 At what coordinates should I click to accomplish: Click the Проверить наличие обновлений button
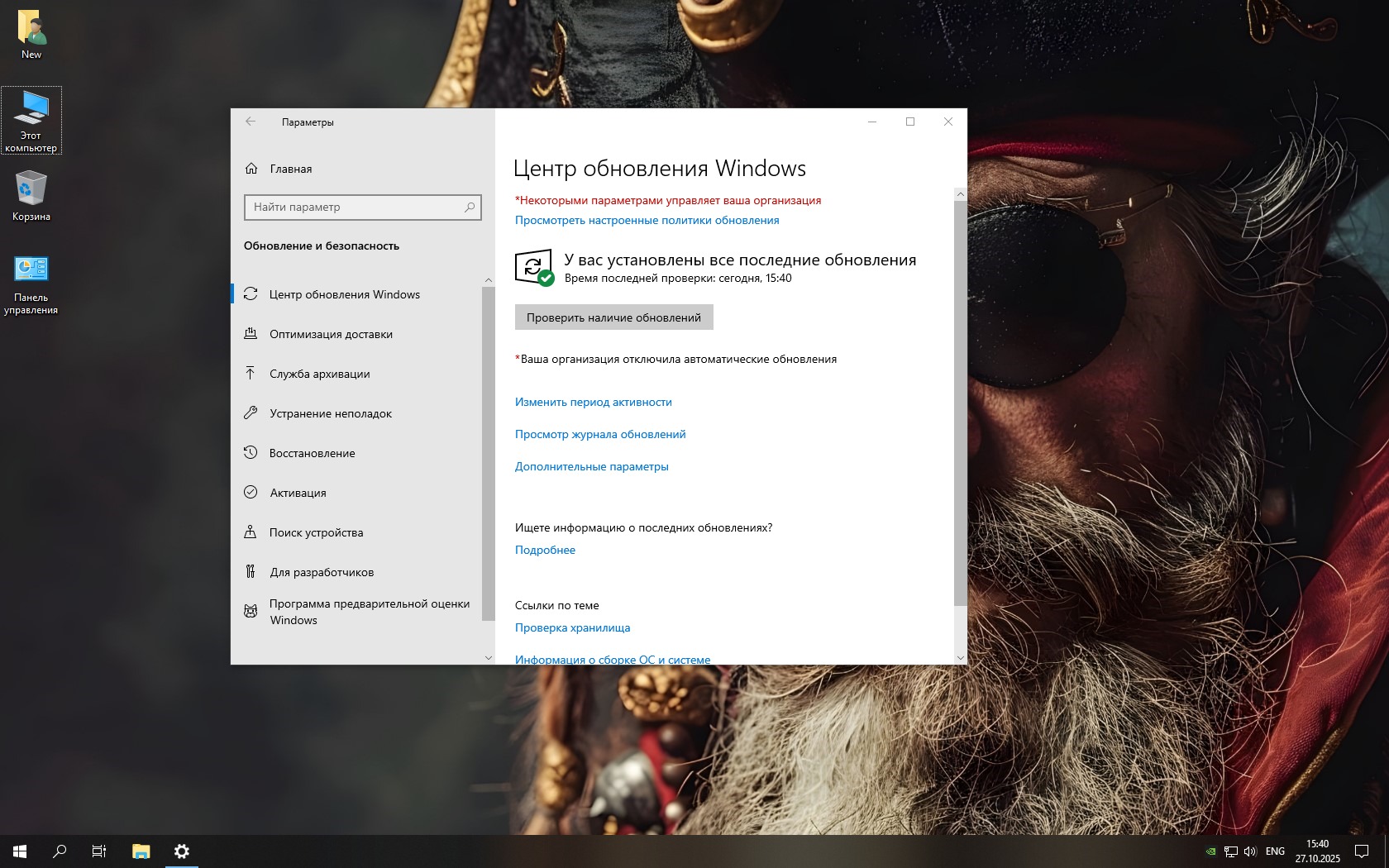613,317
